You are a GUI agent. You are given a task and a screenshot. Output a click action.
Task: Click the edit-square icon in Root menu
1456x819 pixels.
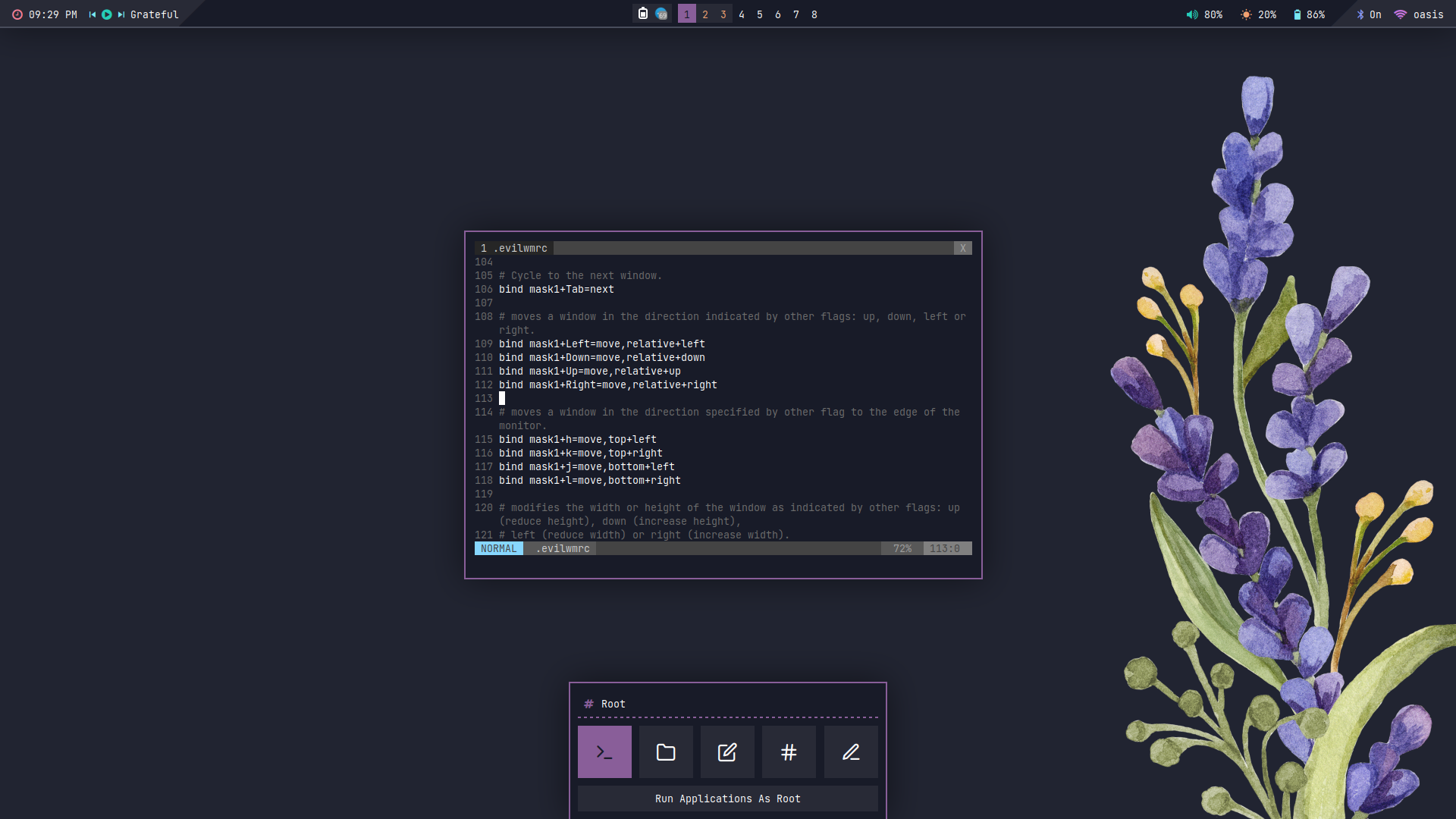727,752
